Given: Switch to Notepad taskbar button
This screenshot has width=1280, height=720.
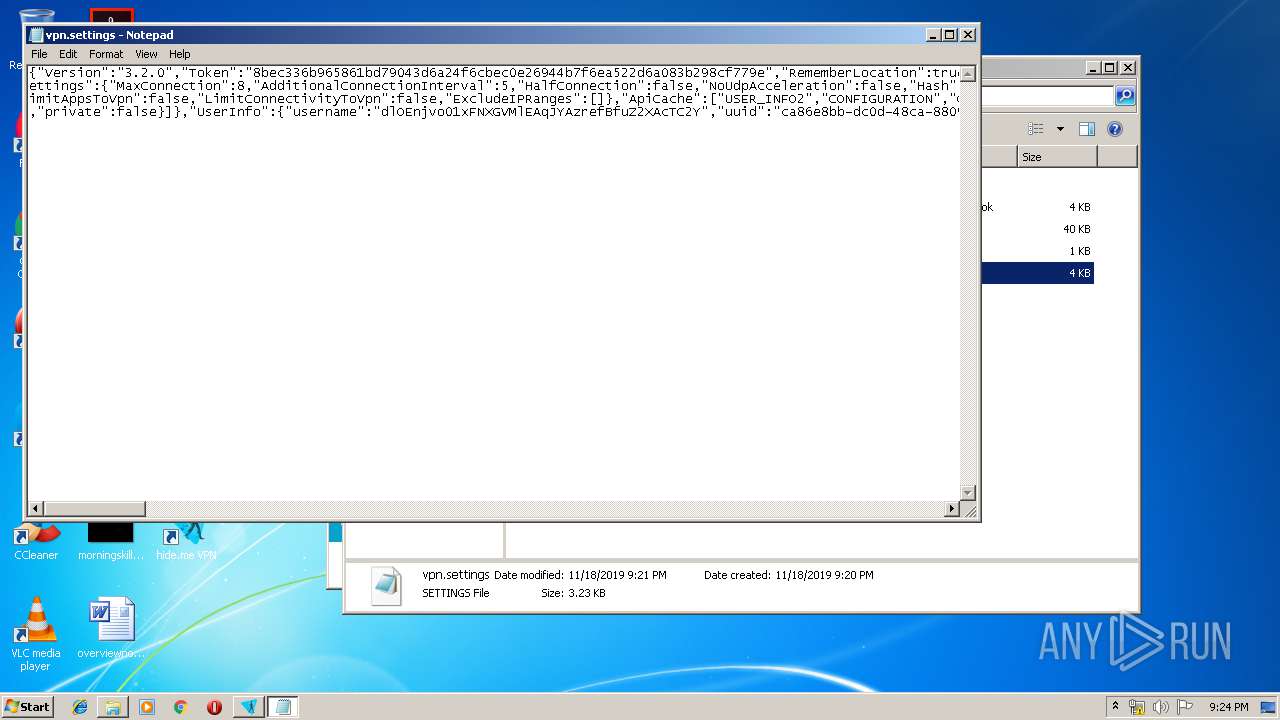Looking at the screenshot, I should pos(283,706).
